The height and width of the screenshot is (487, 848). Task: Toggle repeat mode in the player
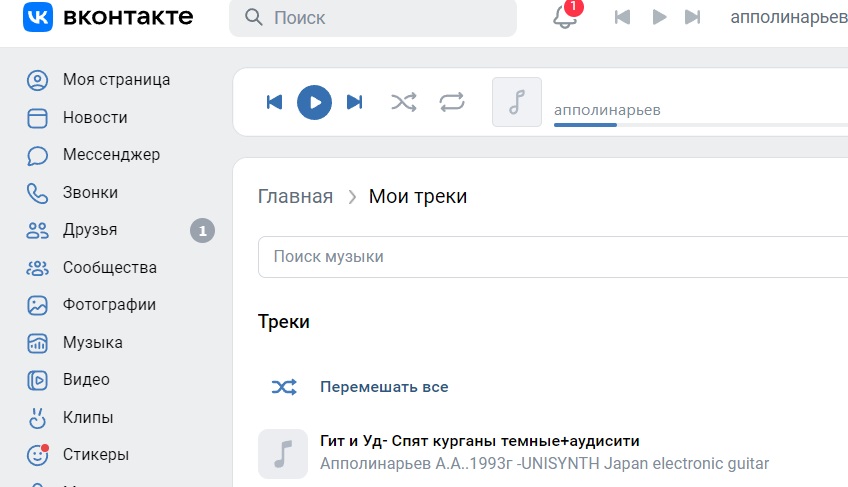(452, 102)
